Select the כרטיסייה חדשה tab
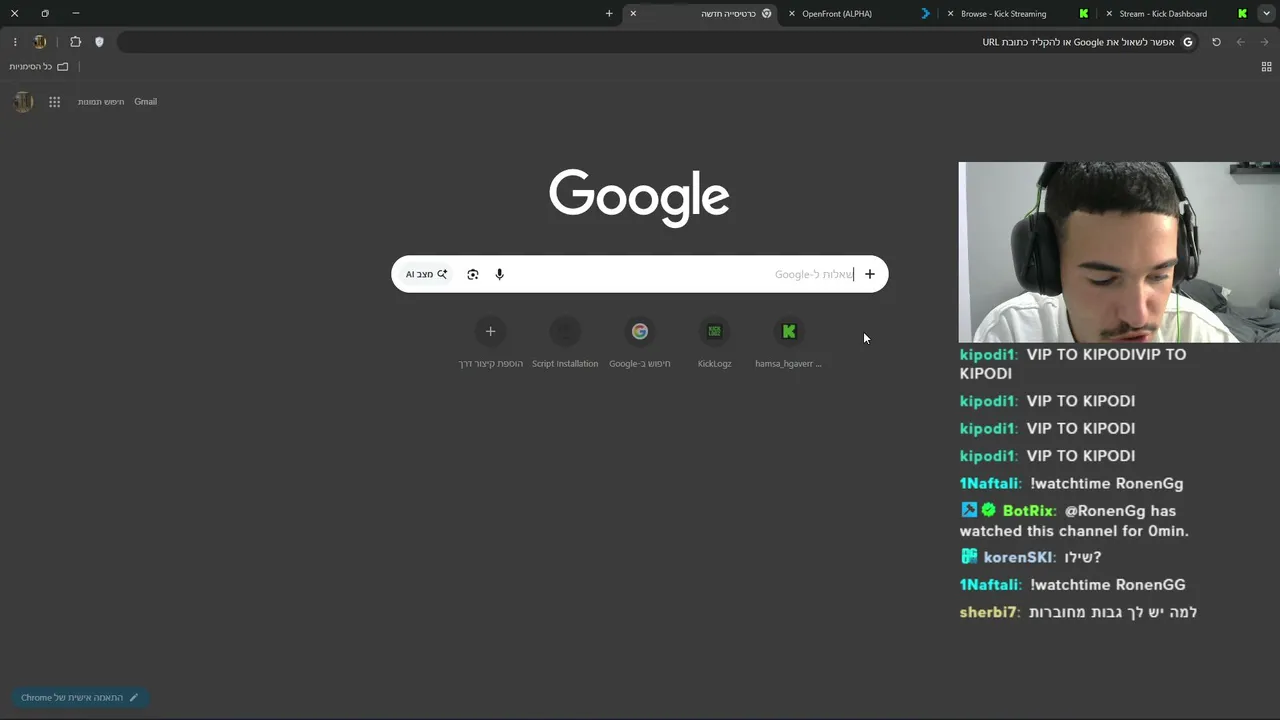Viewport: 1280px width, 720px height. 700,14
